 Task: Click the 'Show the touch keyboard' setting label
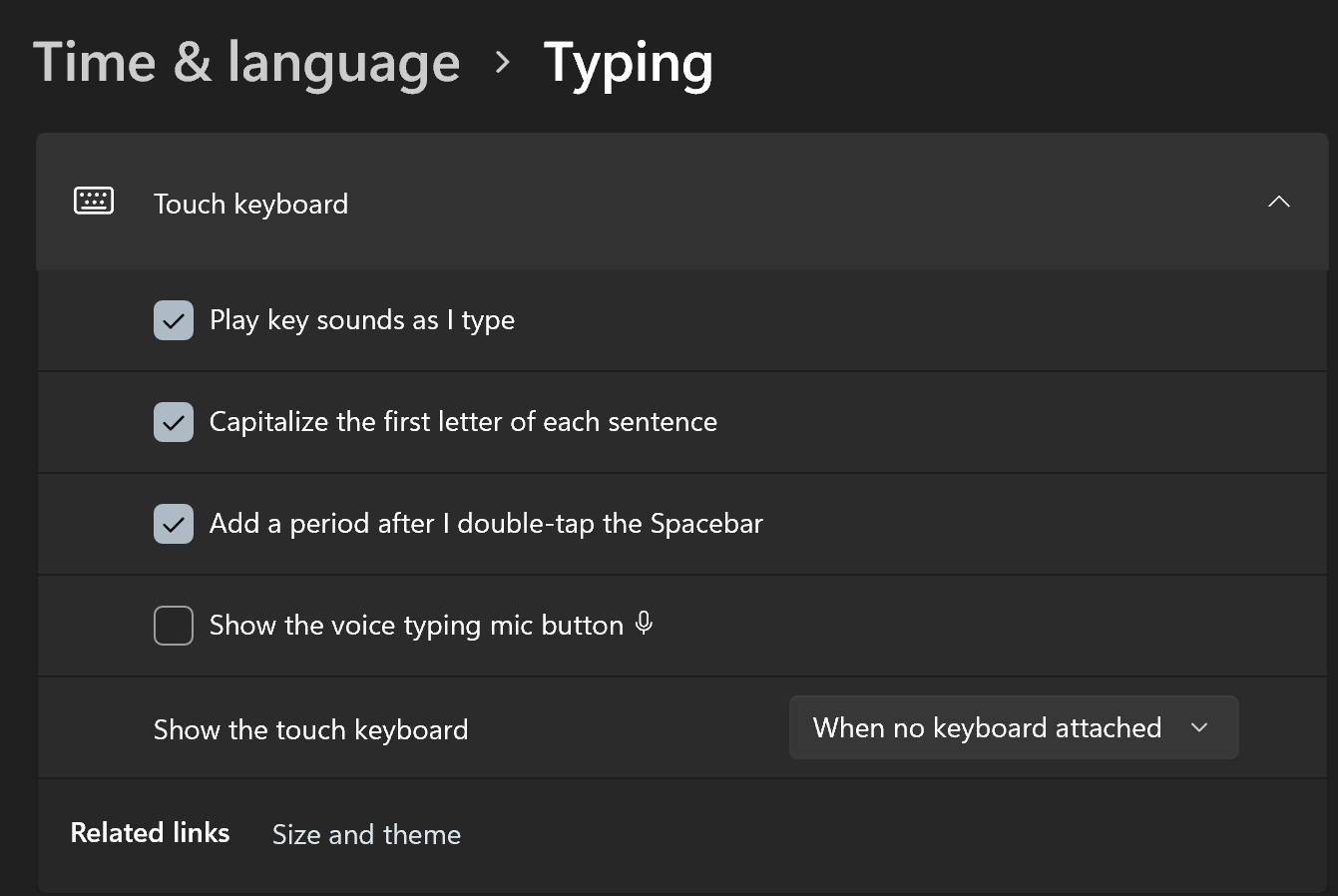tap(310, 730)
